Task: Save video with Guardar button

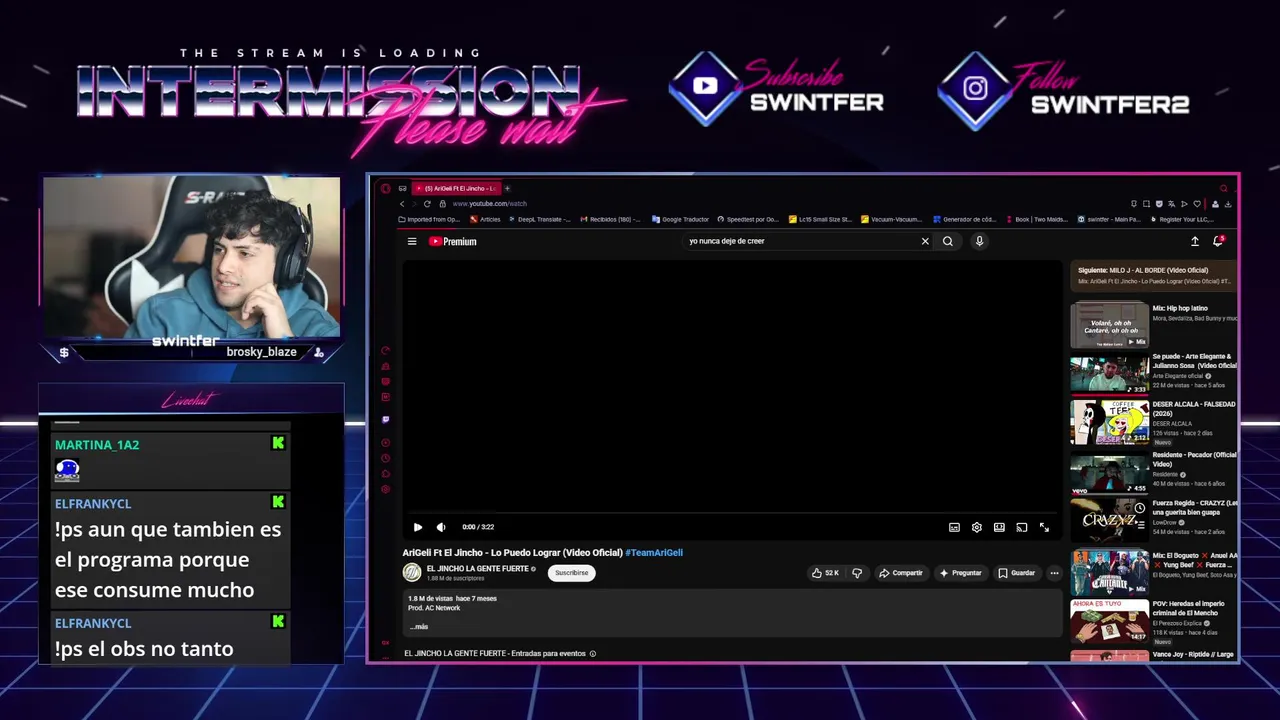Action: (x=1016, y=573)
